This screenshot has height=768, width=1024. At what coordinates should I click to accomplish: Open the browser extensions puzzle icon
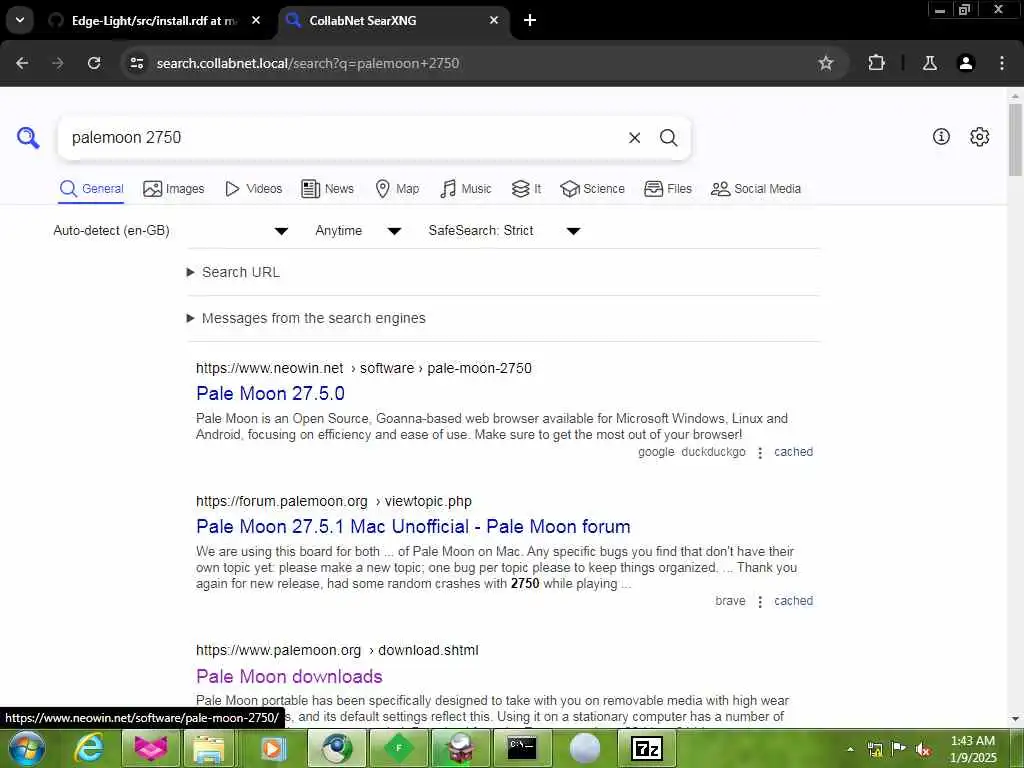pyautogui.click(x=876, y=63)
